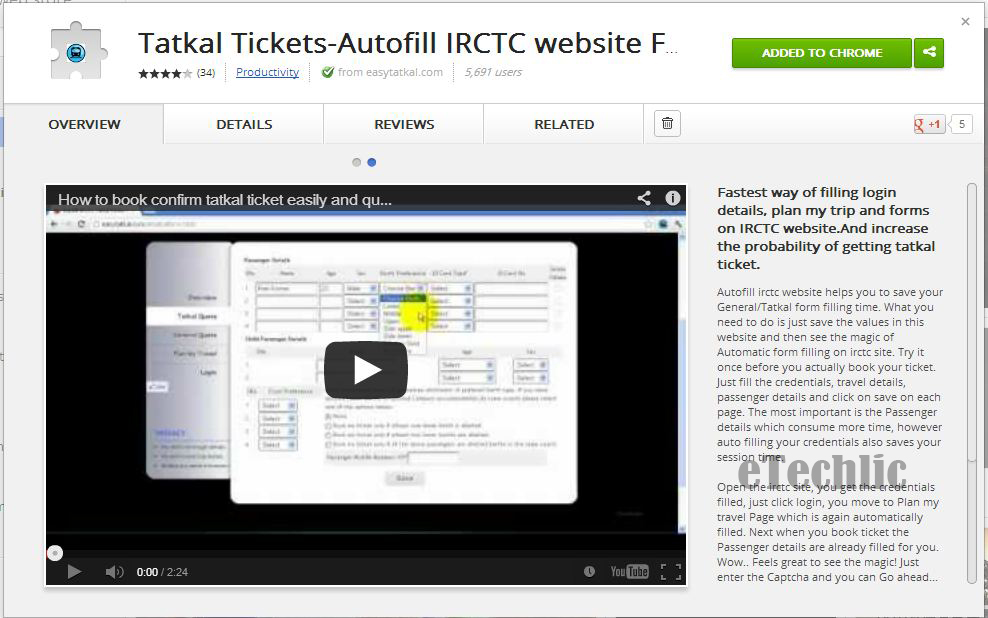The height and width of the screenshot is (618, 988).
Task: Open the Related tab
Action: point(564,124)
